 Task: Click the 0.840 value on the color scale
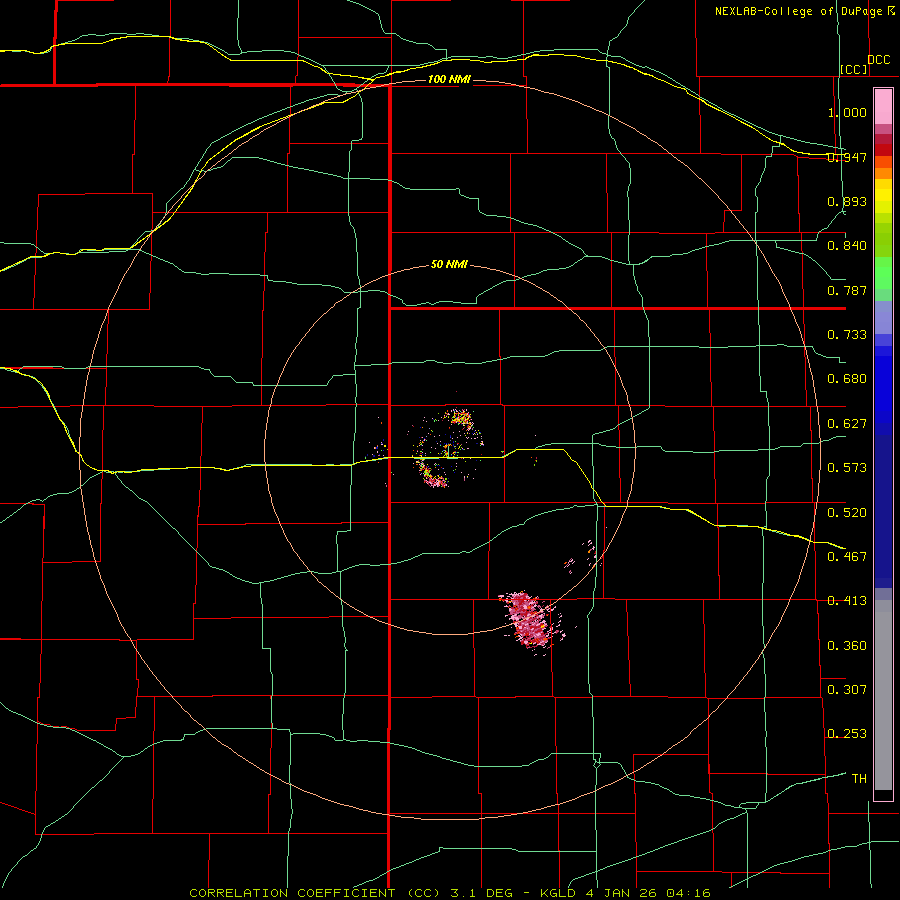[x=847, y=246]
